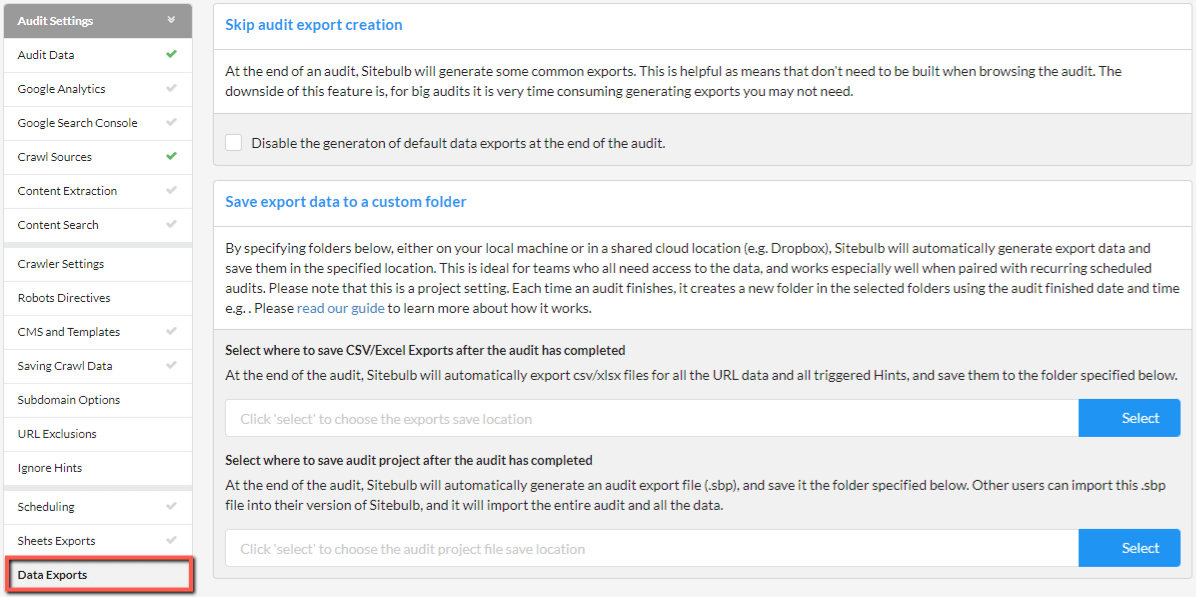Go to the Robots Directives section
This screenshot has width=1196, height=597.
click(x=98, y=298)
